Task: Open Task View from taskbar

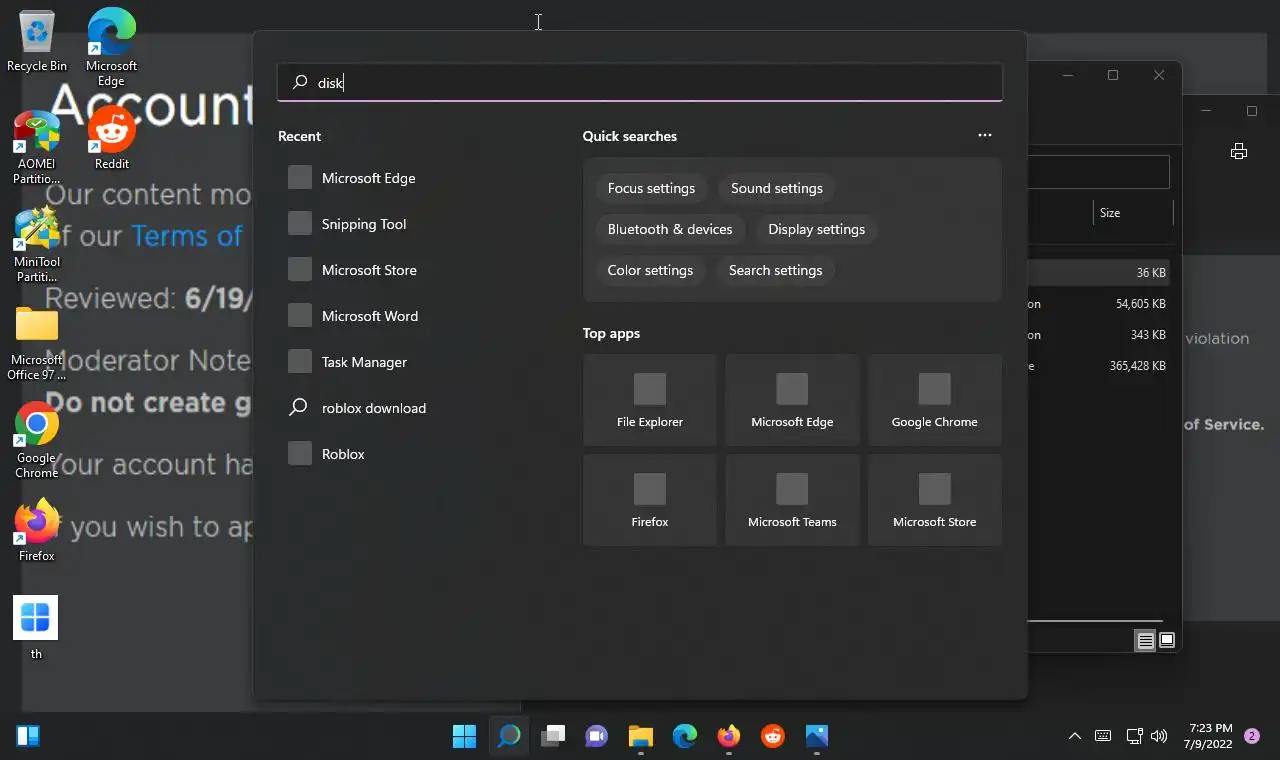Action: 553,737
